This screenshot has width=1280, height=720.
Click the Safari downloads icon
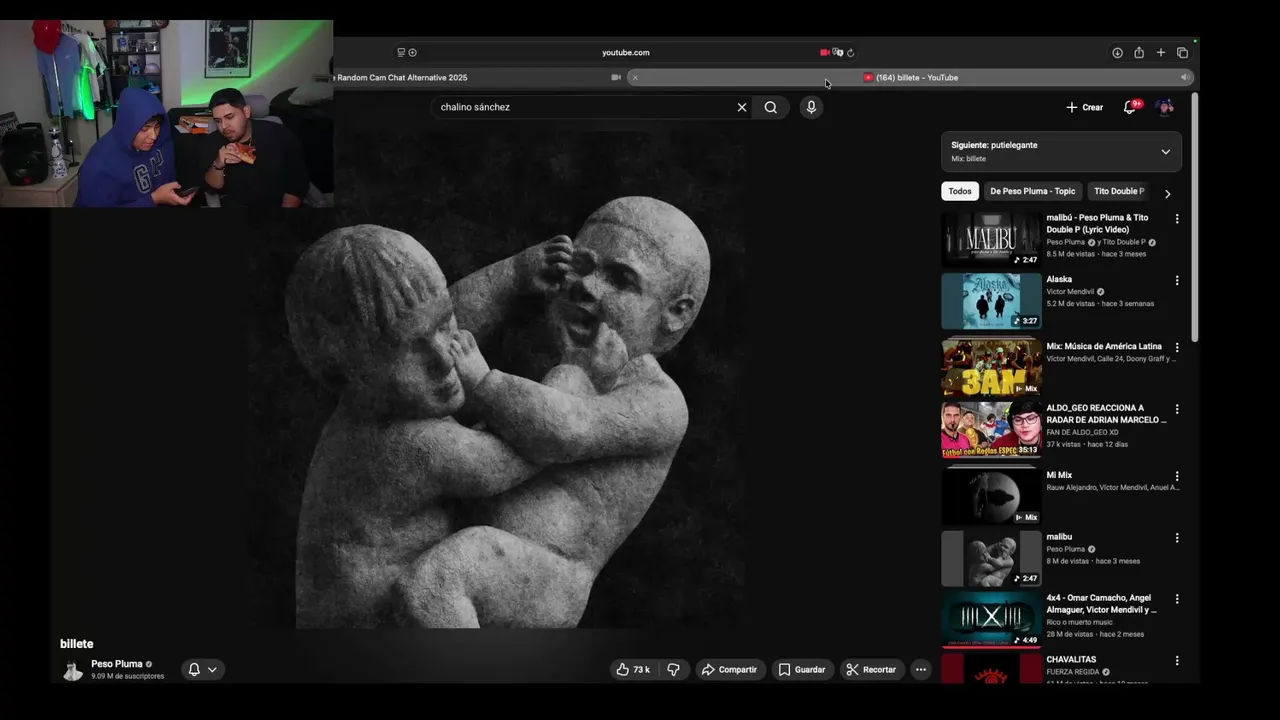click(x=1117, y=53)
